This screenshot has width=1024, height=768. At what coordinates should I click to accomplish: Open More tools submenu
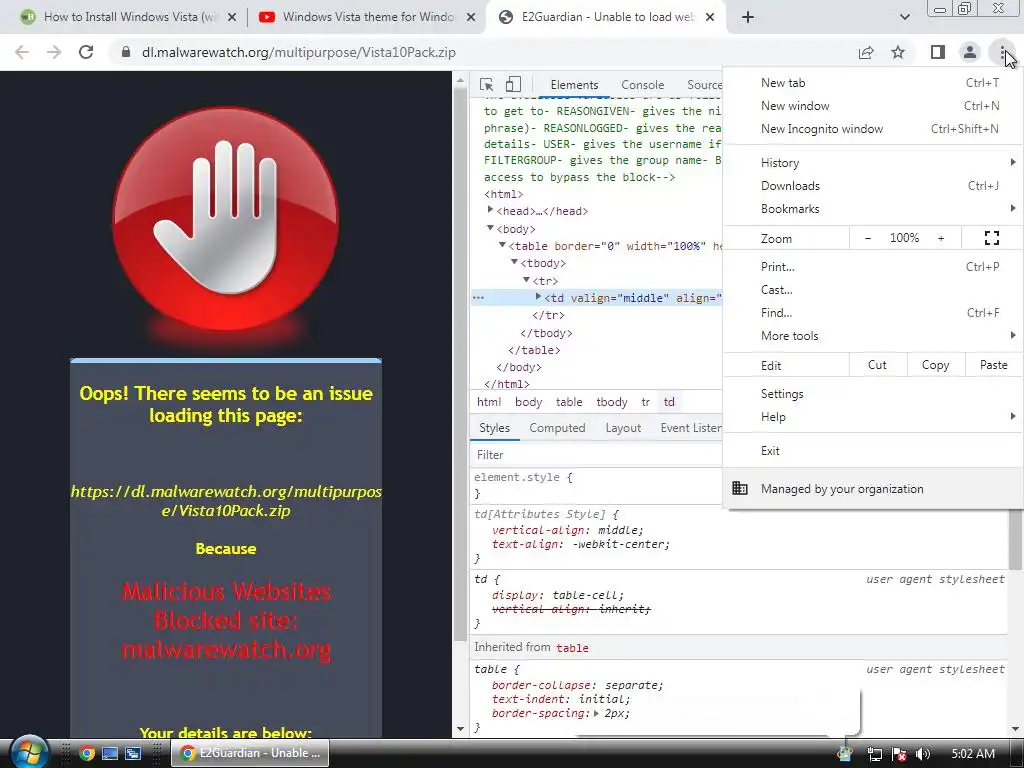(x=873, y=336)
